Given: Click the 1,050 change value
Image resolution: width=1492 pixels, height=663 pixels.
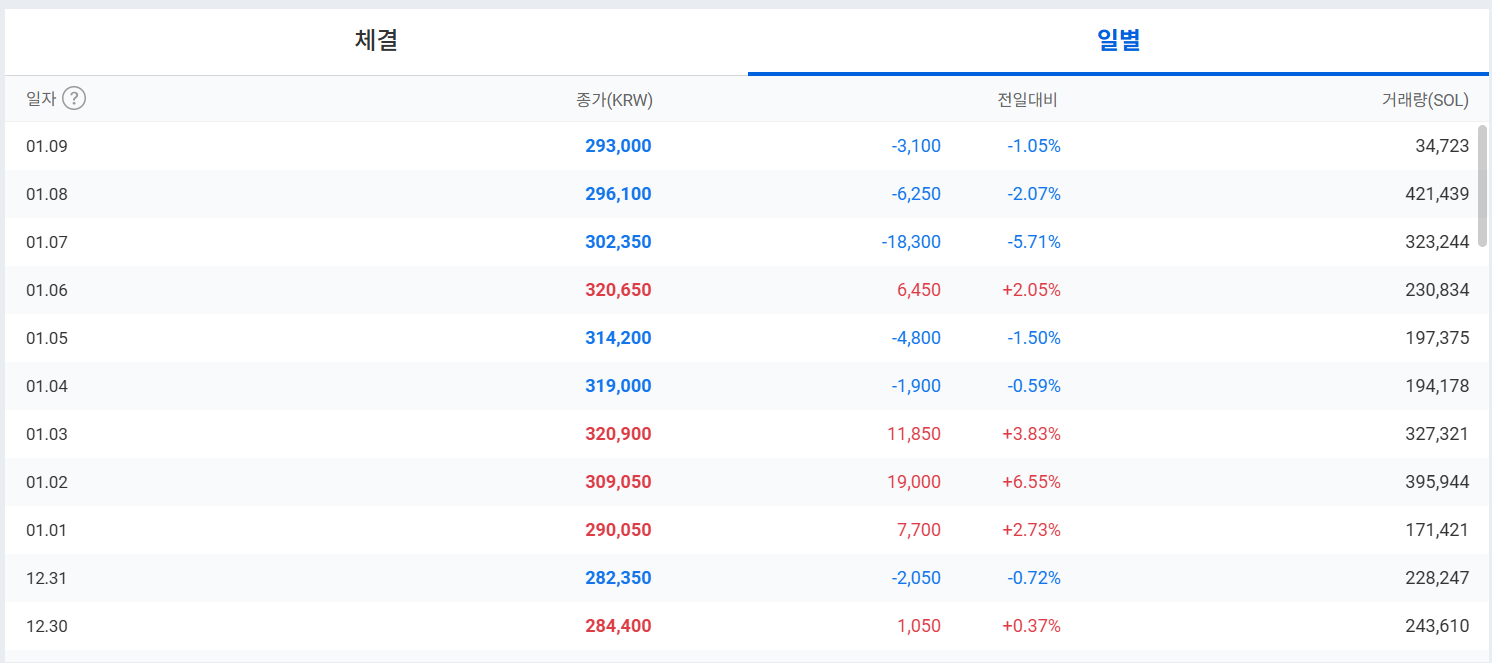Looking at the screenshot, I should (919, 626).
